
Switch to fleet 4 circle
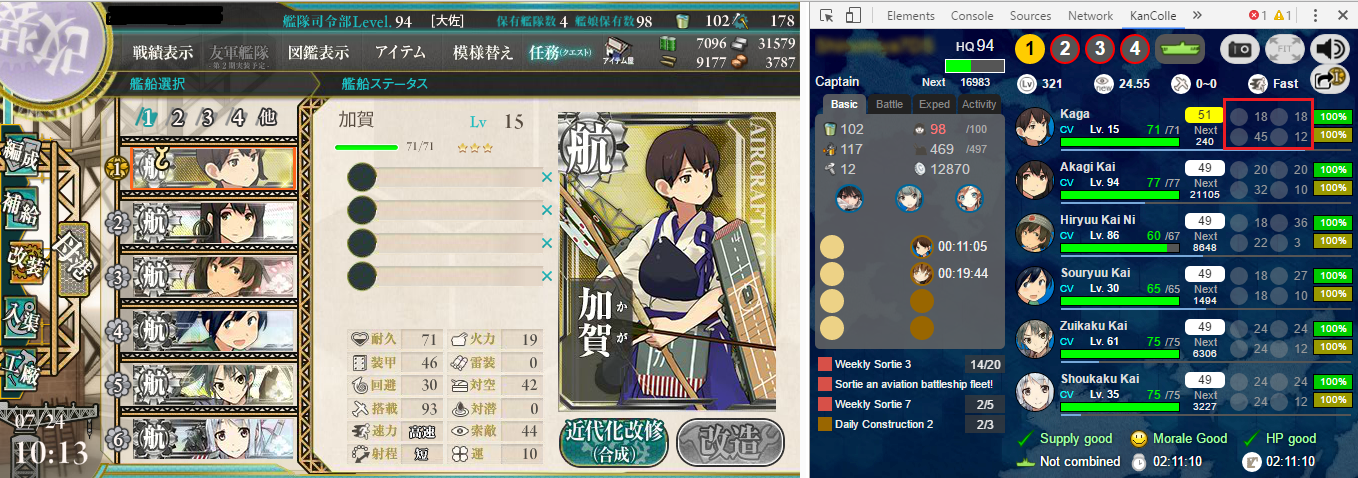pos(1133,48)
